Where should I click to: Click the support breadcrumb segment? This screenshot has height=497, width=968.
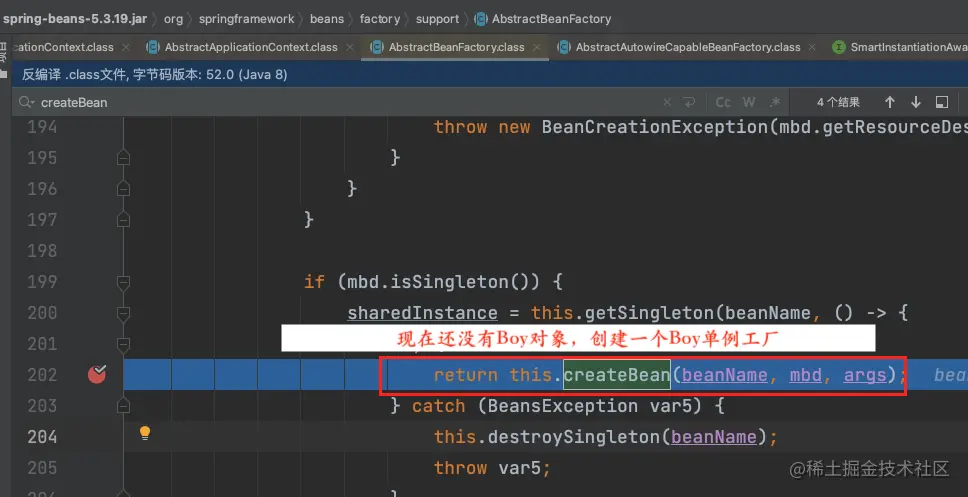click(437, 19)
